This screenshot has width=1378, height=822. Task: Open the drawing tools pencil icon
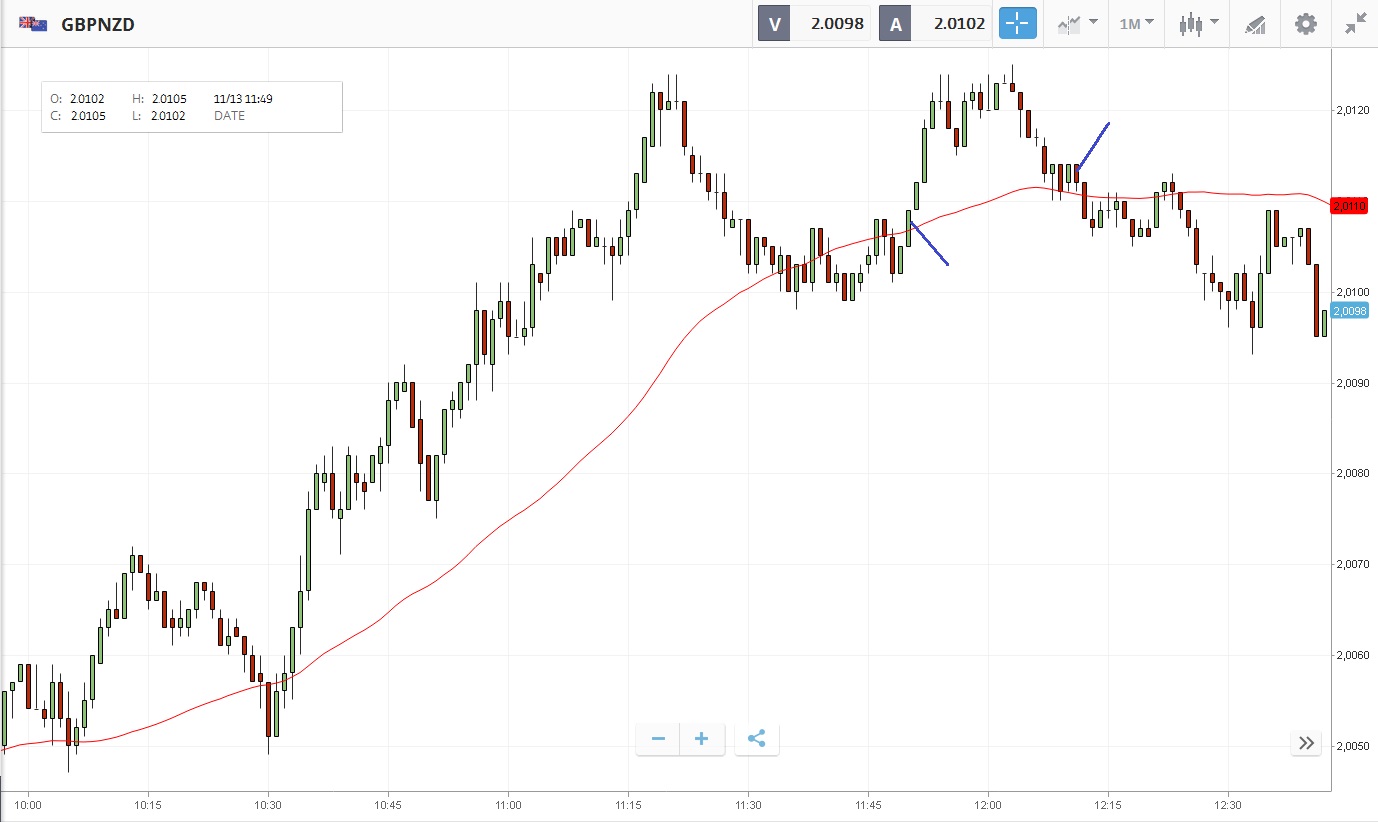pos(1255,24)
